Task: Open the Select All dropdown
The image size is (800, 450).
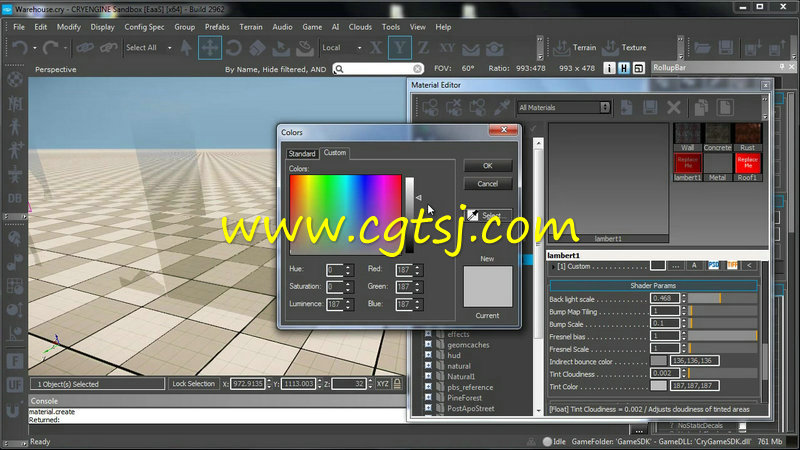Action: (x=149, y=47)
